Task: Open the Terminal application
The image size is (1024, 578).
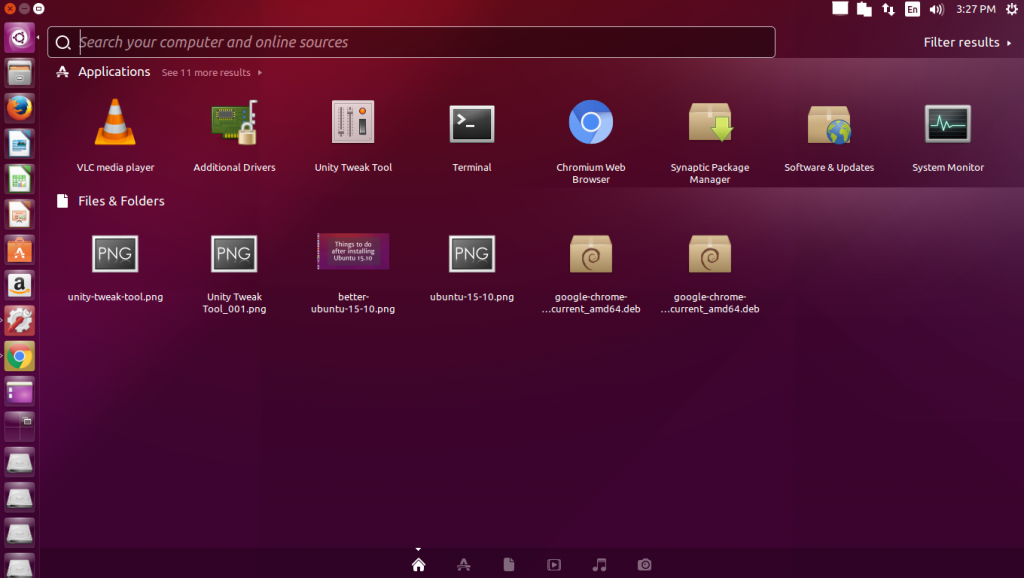Action: pyautogui.click(x=471, y=124)
